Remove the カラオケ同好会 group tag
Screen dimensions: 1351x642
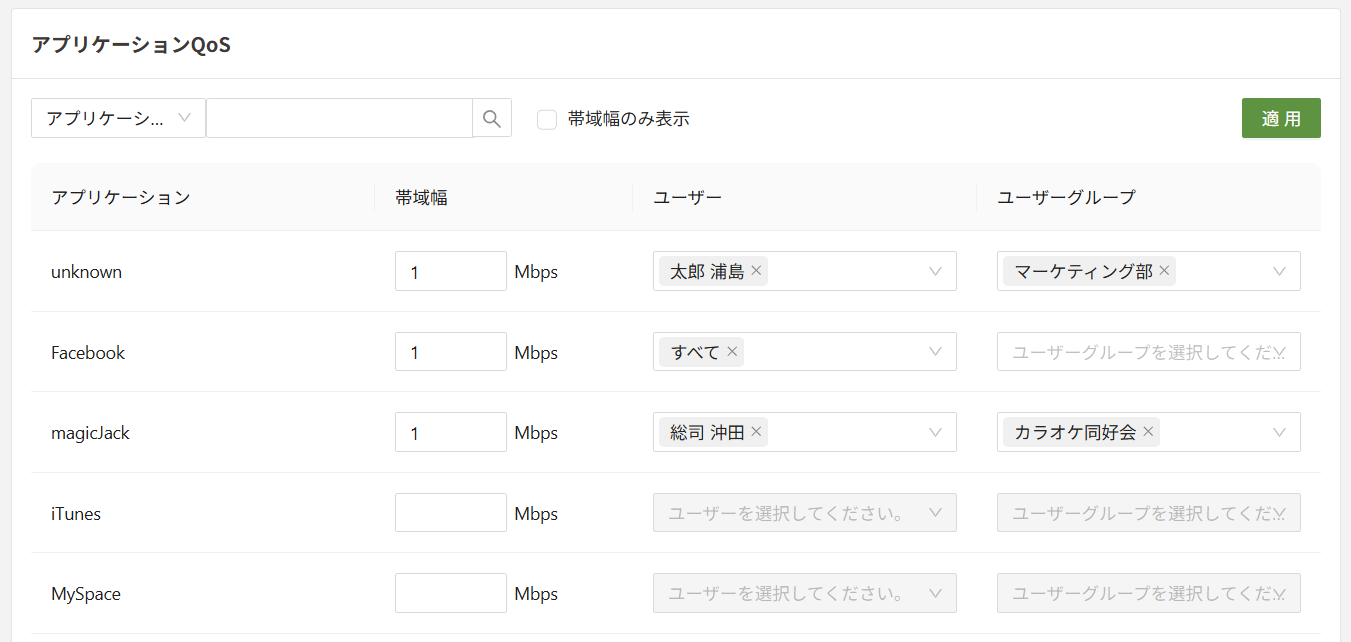(x=1148, y=432)
